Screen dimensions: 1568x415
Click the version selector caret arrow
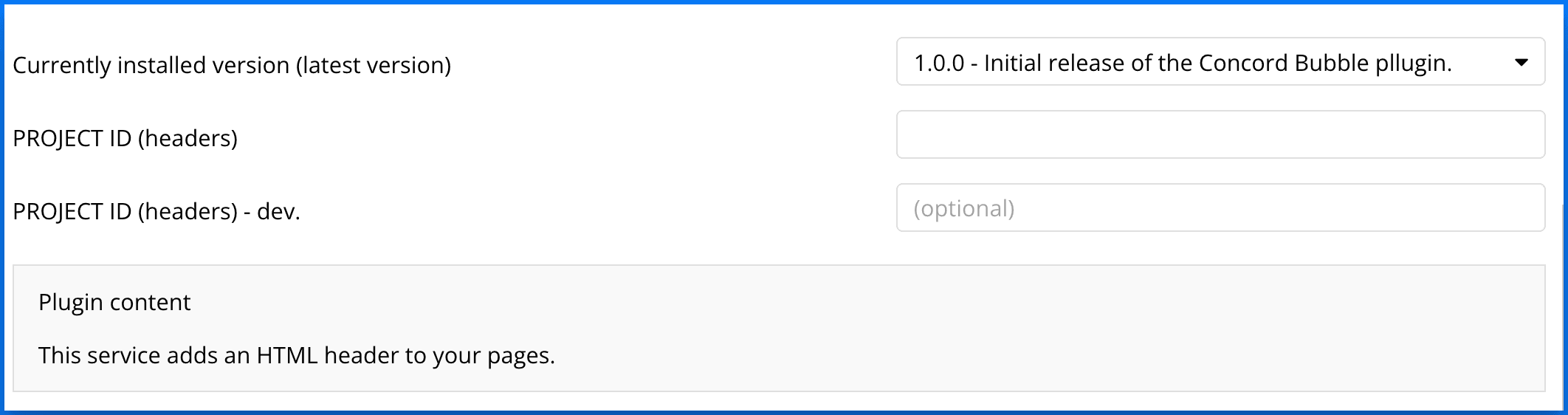coord(1521,63)
